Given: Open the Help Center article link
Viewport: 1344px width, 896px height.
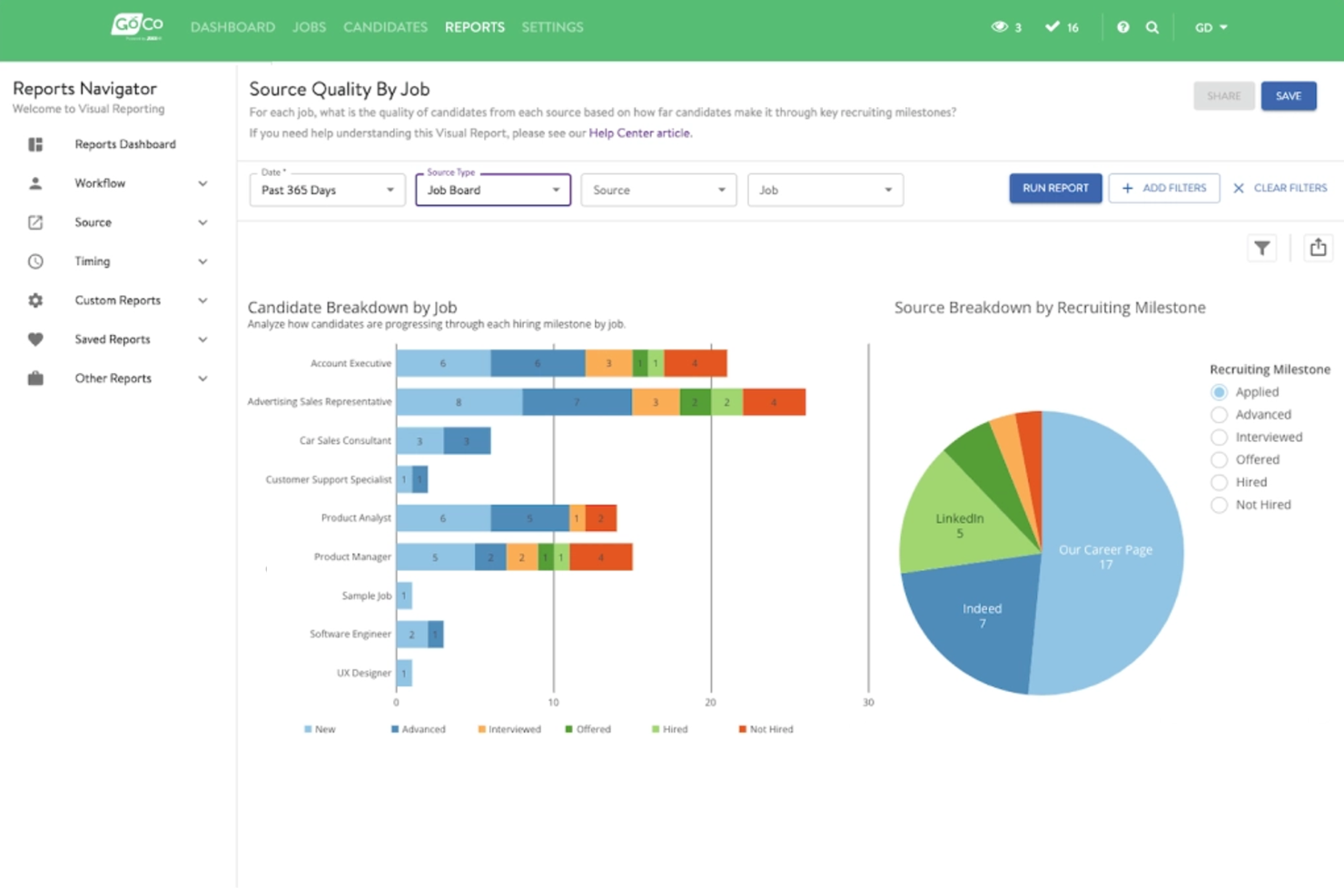Looking at the screenshot, I should tap(639, 133).
